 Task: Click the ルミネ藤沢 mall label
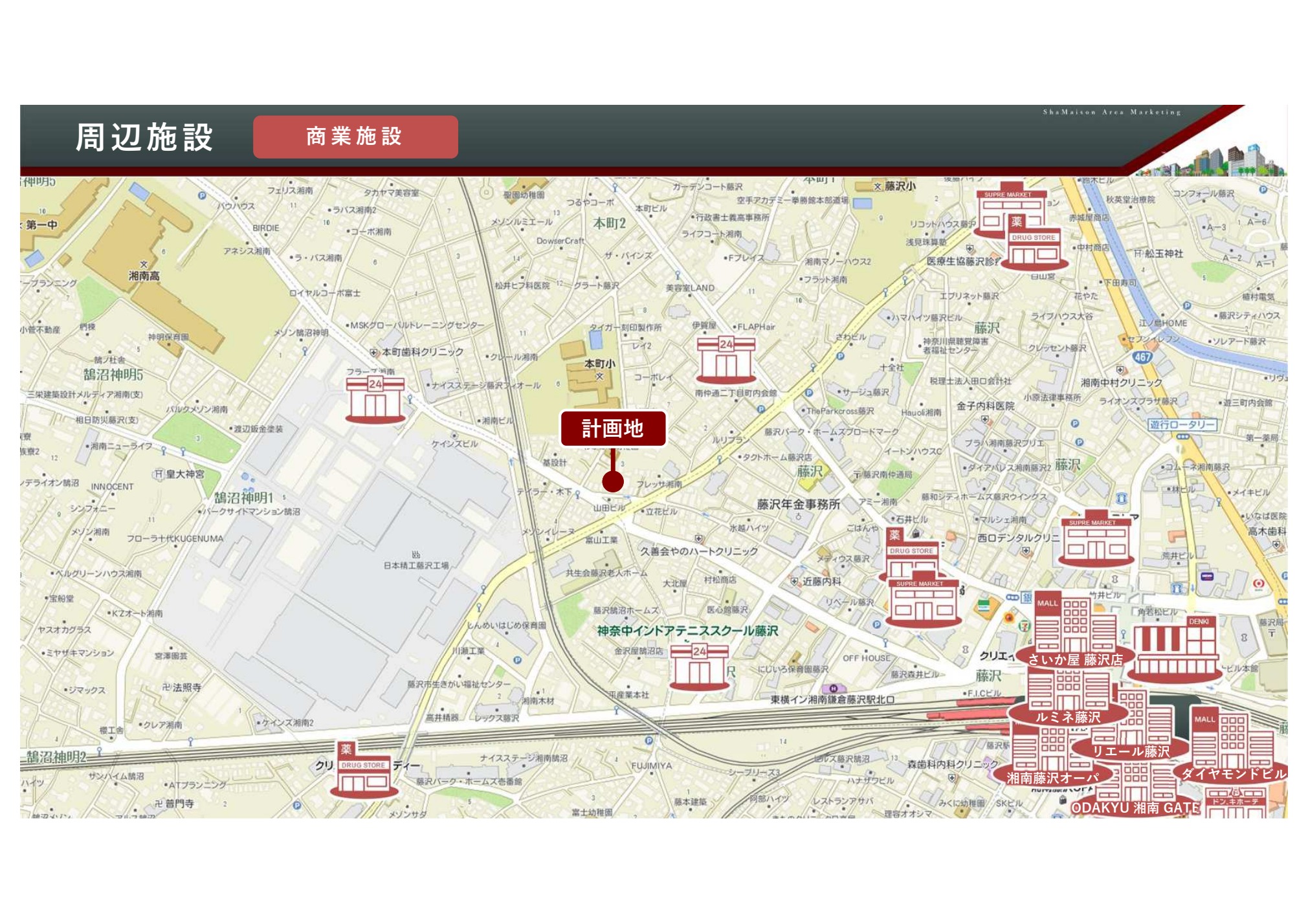point(1068,718)
